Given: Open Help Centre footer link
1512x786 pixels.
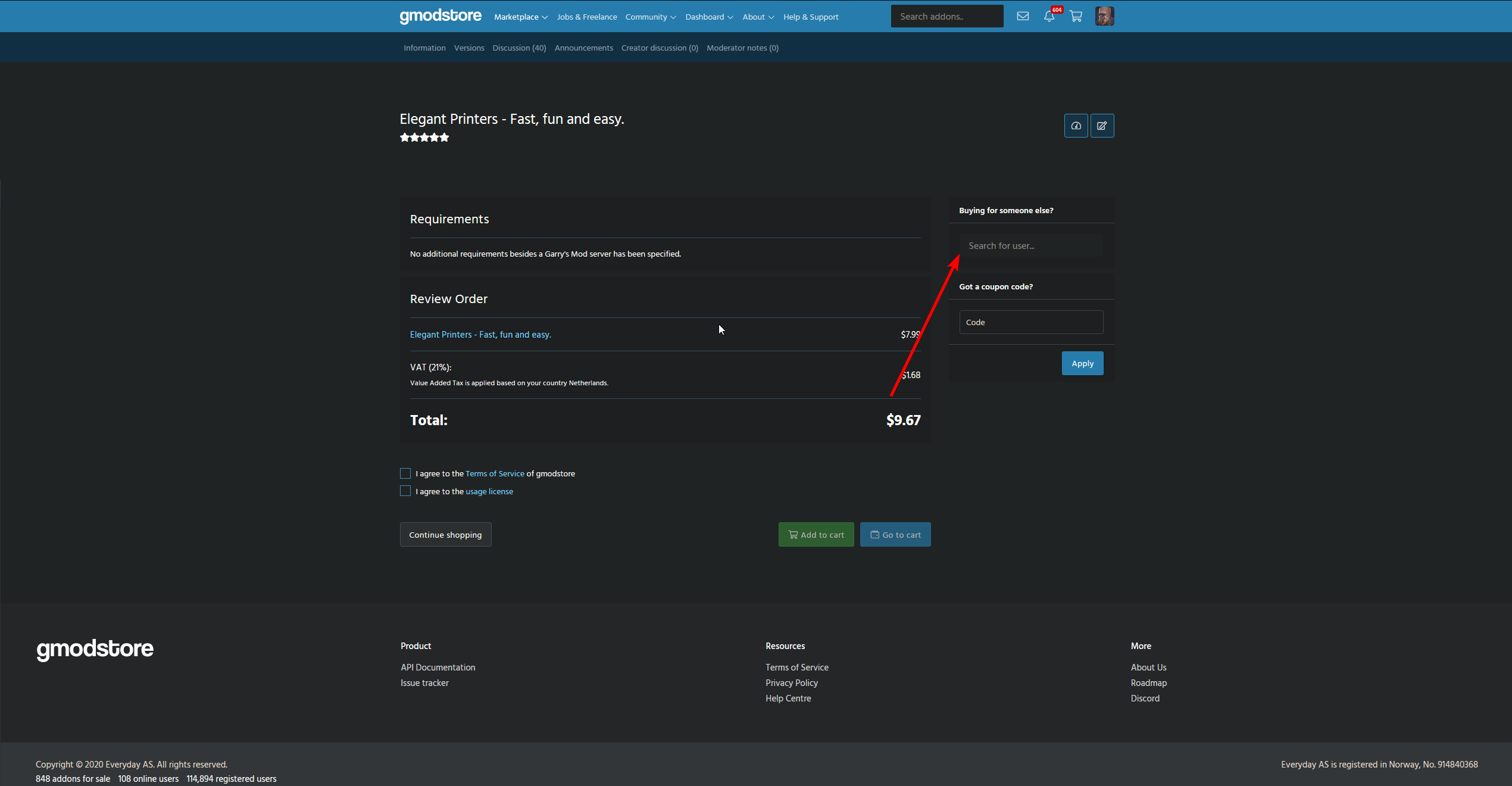Looking at the screenshot, I should tap(788, 698).
